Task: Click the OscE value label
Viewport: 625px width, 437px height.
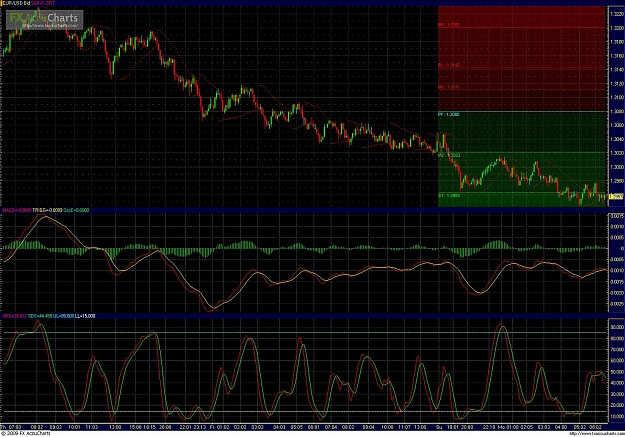Action: click(x=76, y=210)
